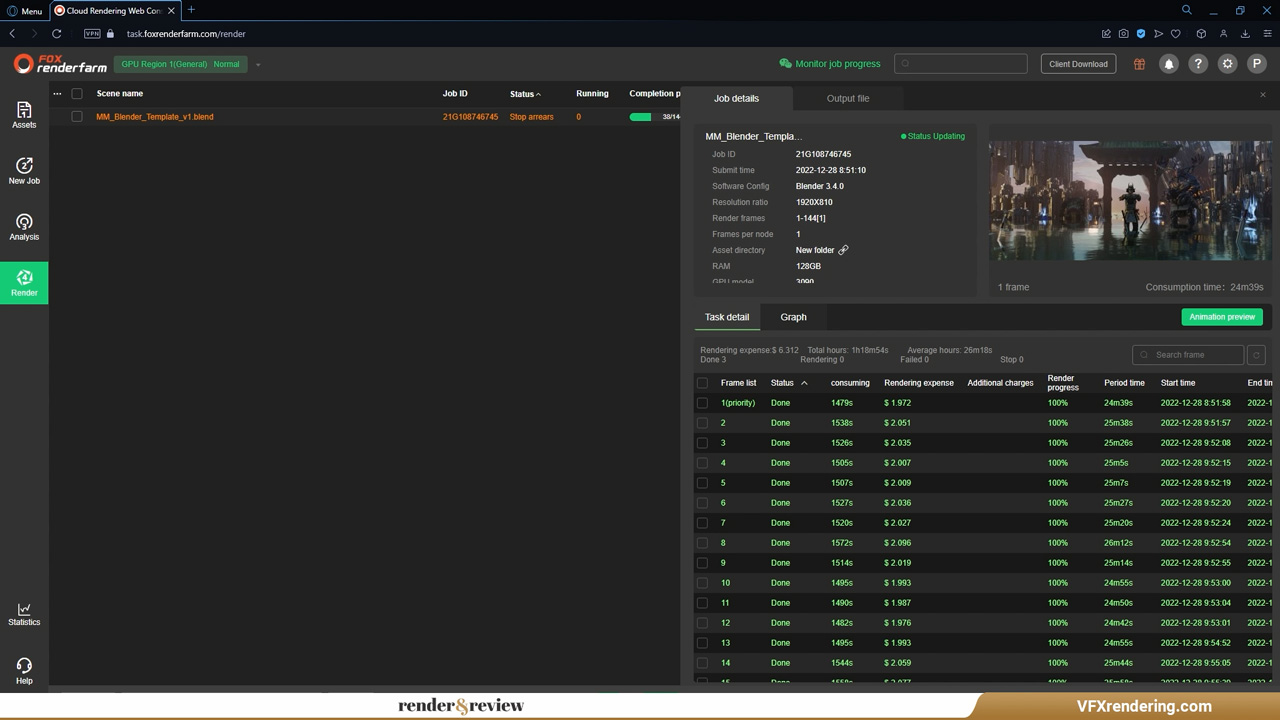This screenshot has width=1280, height=720.
Task: Toggle the select-all frames checkbox in header
Action: pos(702,383)
